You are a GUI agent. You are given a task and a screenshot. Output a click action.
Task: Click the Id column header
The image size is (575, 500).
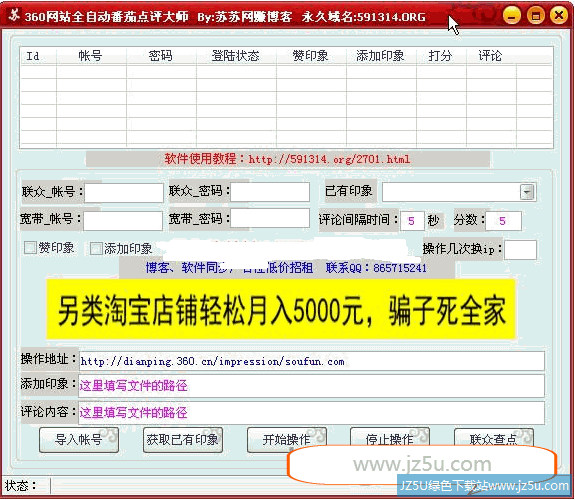[38, 56]
